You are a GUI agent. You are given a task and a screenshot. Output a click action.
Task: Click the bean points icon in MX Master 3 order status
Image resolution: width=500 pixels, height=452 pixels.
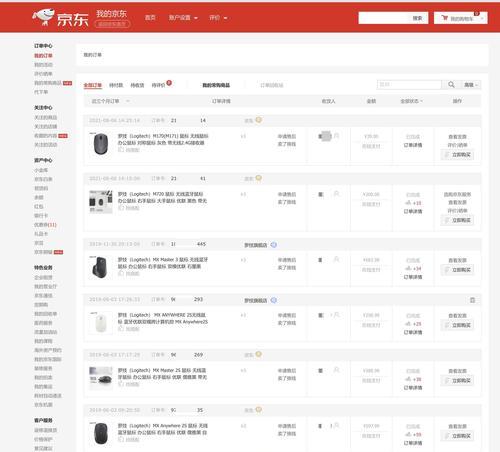tap(408, 268)
